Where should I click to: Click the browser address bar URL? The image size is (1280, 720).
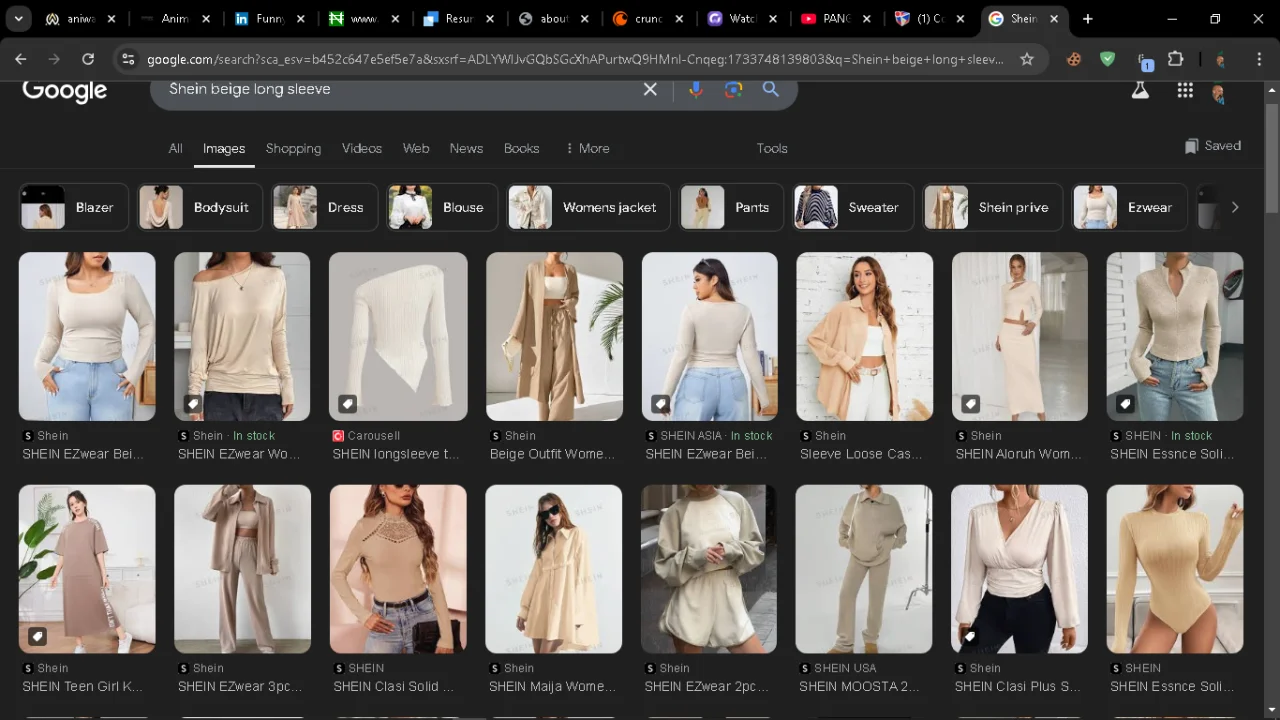point(575,59)
